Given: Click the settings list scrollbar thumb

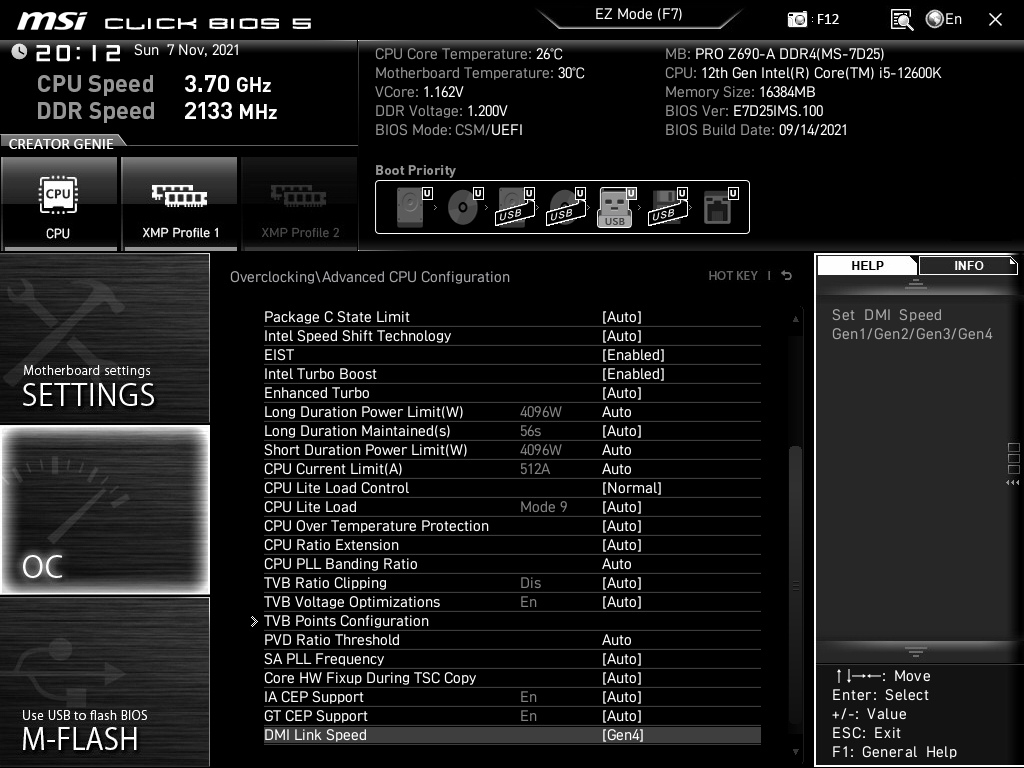Looking at the screenshot, I should coord(795,584).
